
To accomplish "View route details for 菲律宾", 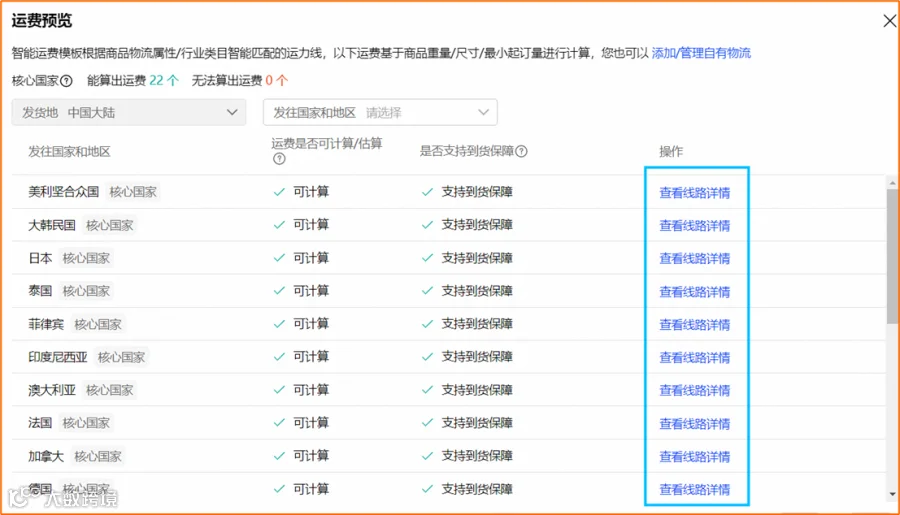I will click(x=695, y=325).
